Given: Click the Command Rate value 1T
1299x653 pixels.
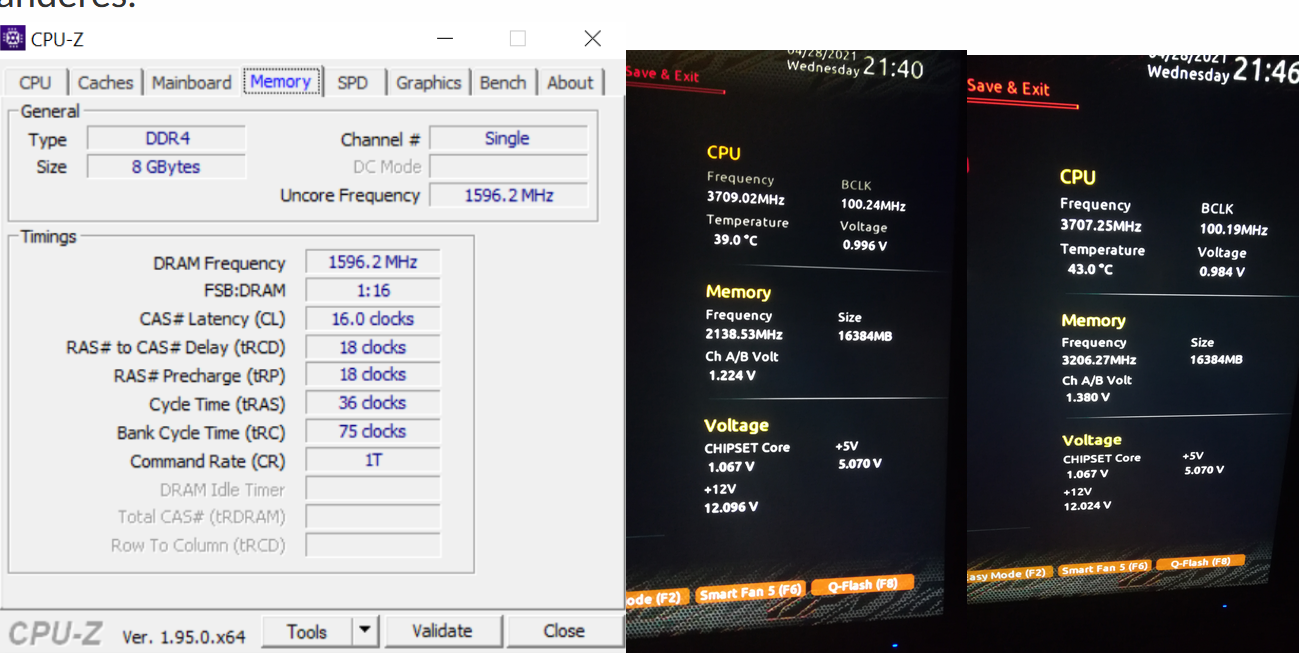Looking at the screenshot, I should (x=372, y=460).
